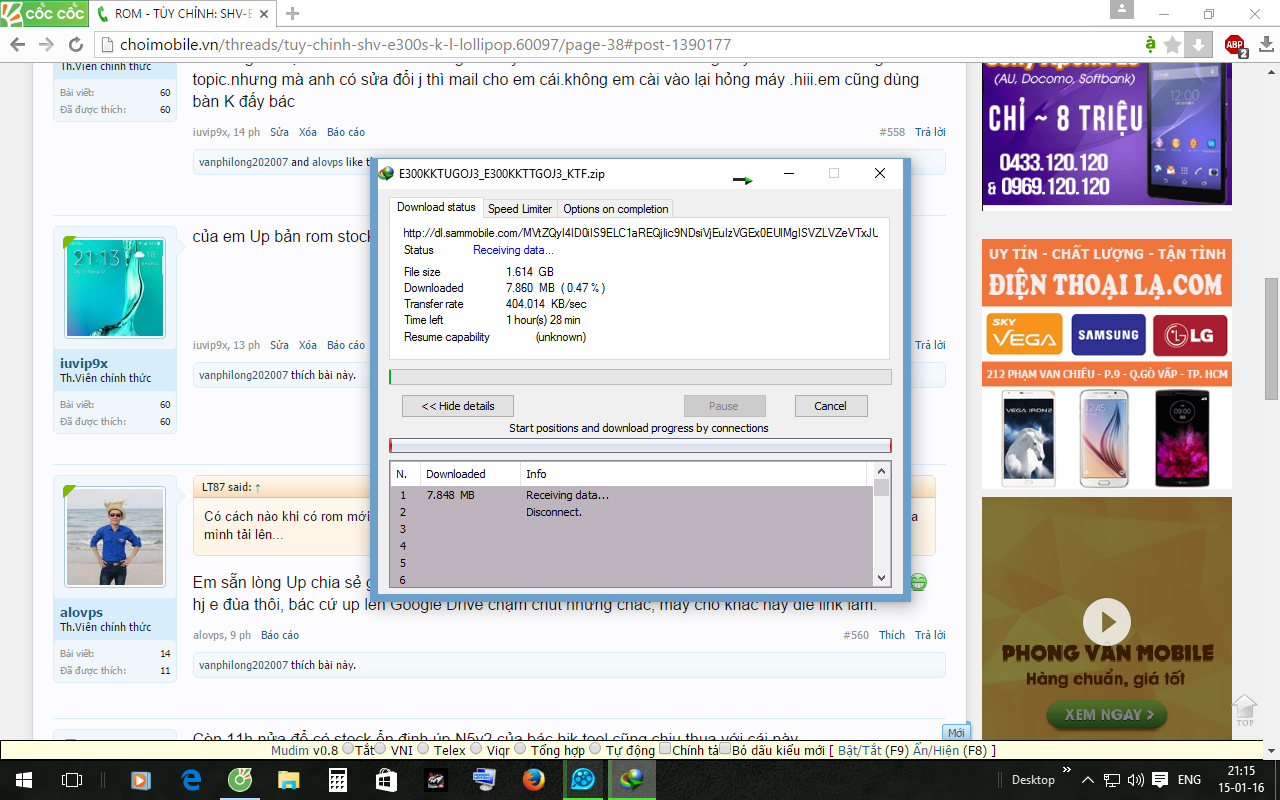This screenshot has height=800, width=1280.
Task: Play the Phong Vân Mobile ad video
Action: (x=1107, y=622)
